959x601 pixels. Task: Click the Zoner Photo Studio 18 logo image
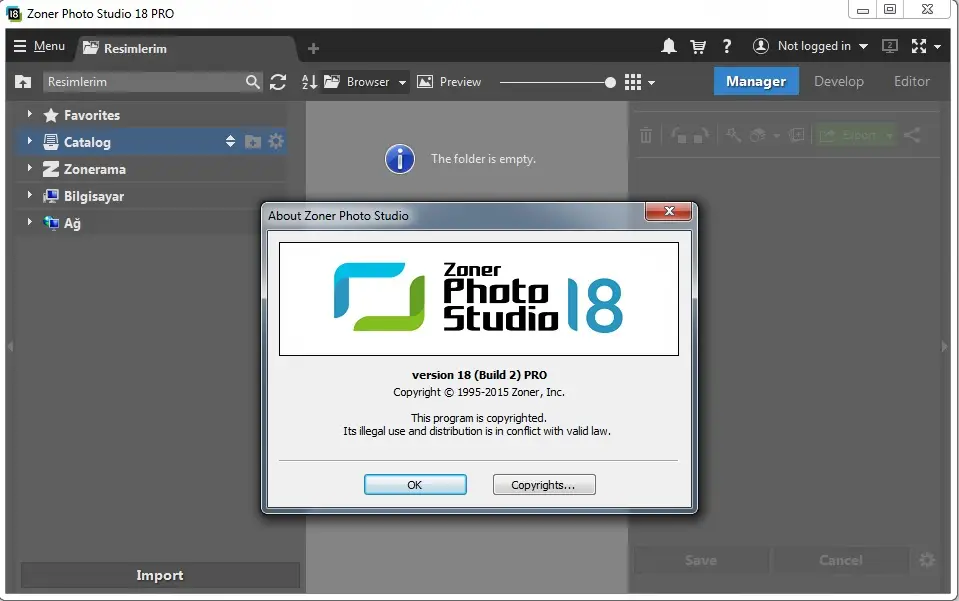(478, 298)
